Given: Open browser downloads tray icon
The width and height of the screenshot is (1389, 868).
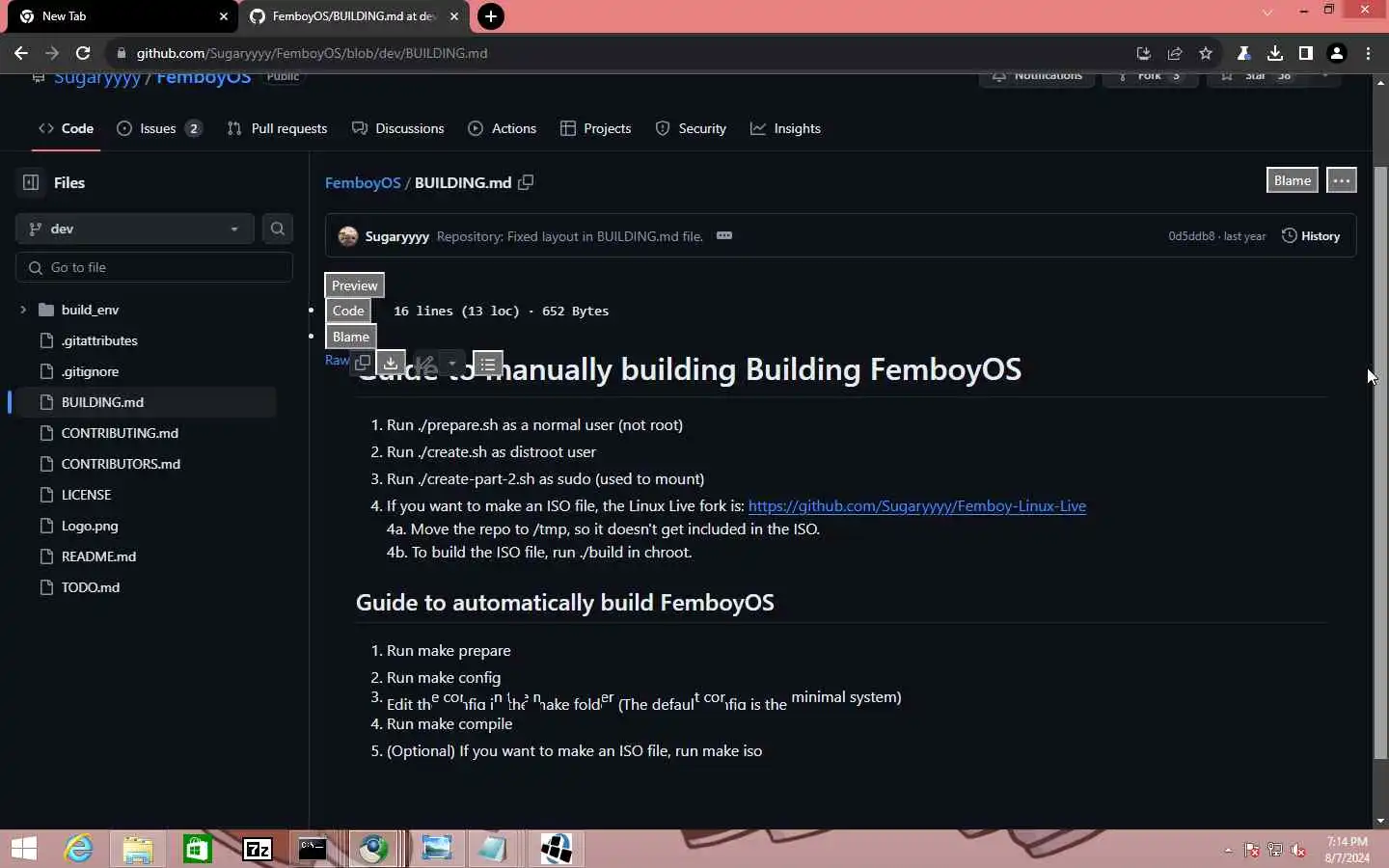Looking at the screenshot, I should coord(1275,53).
